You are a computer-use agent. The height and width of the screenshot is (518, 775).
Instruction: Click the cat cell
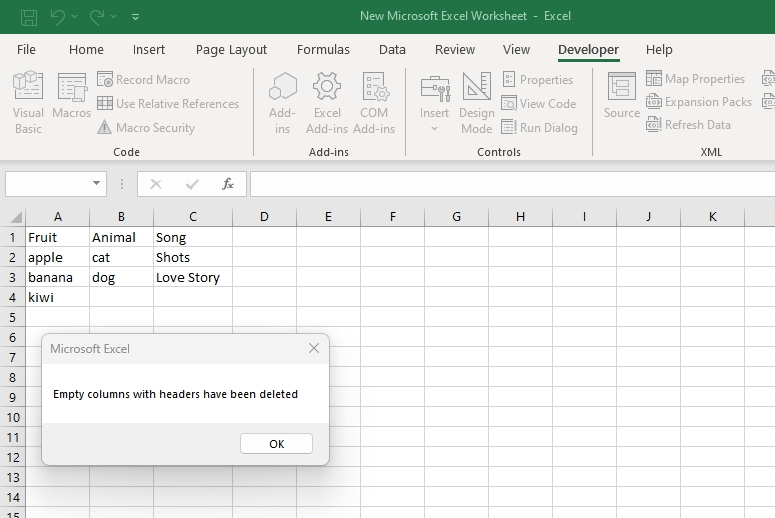[121, 257]
